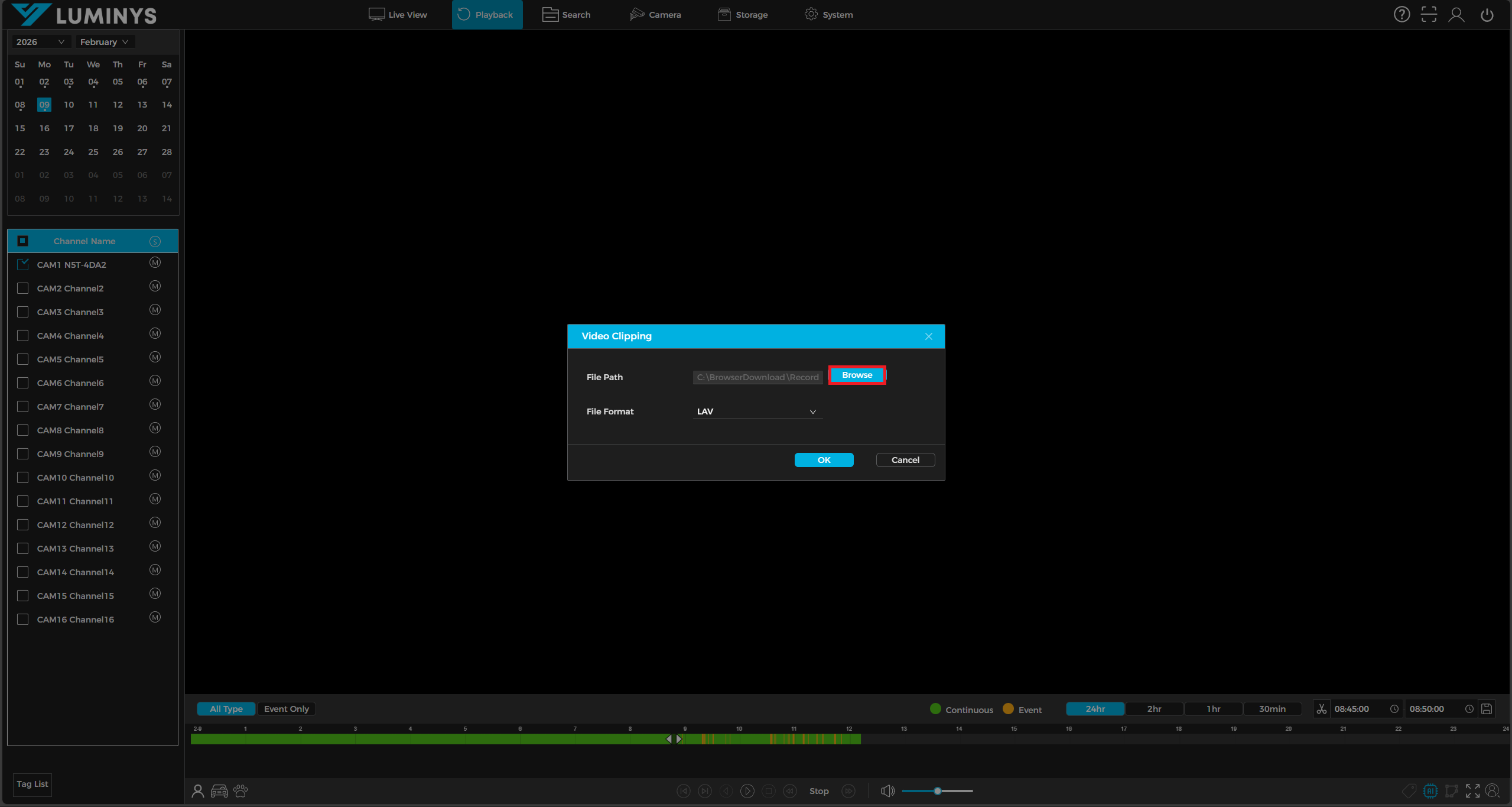Check the CAM2 Channel2 checkbox
This screenshot has height=807, width=1512.
pyautogui.click(x=23, y=289)
